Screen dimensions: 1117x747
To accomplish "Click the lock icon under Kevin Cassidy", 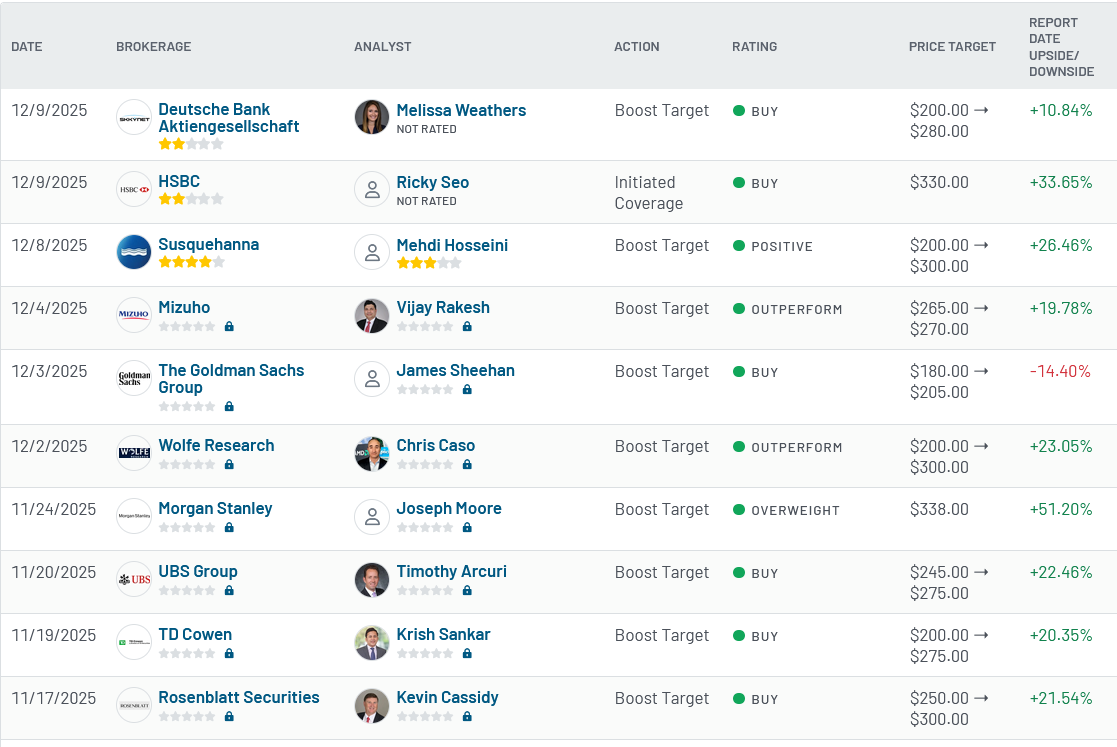I will (467, 716).
